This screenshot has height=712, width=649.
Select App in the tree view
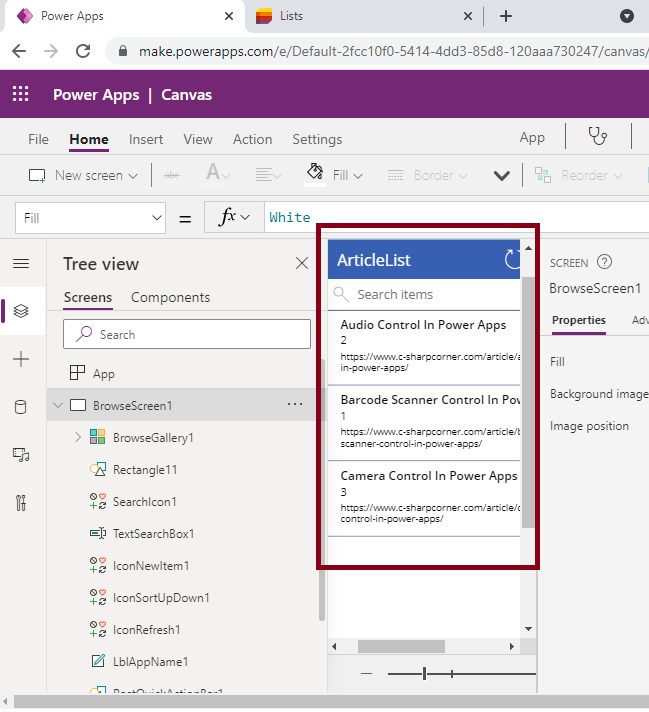pyautogui.click(x=104, y=374)
